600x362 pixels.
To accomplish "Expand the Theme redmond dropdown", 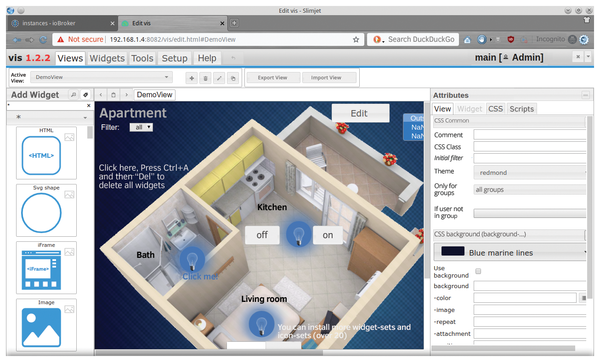I will point(530,173).
